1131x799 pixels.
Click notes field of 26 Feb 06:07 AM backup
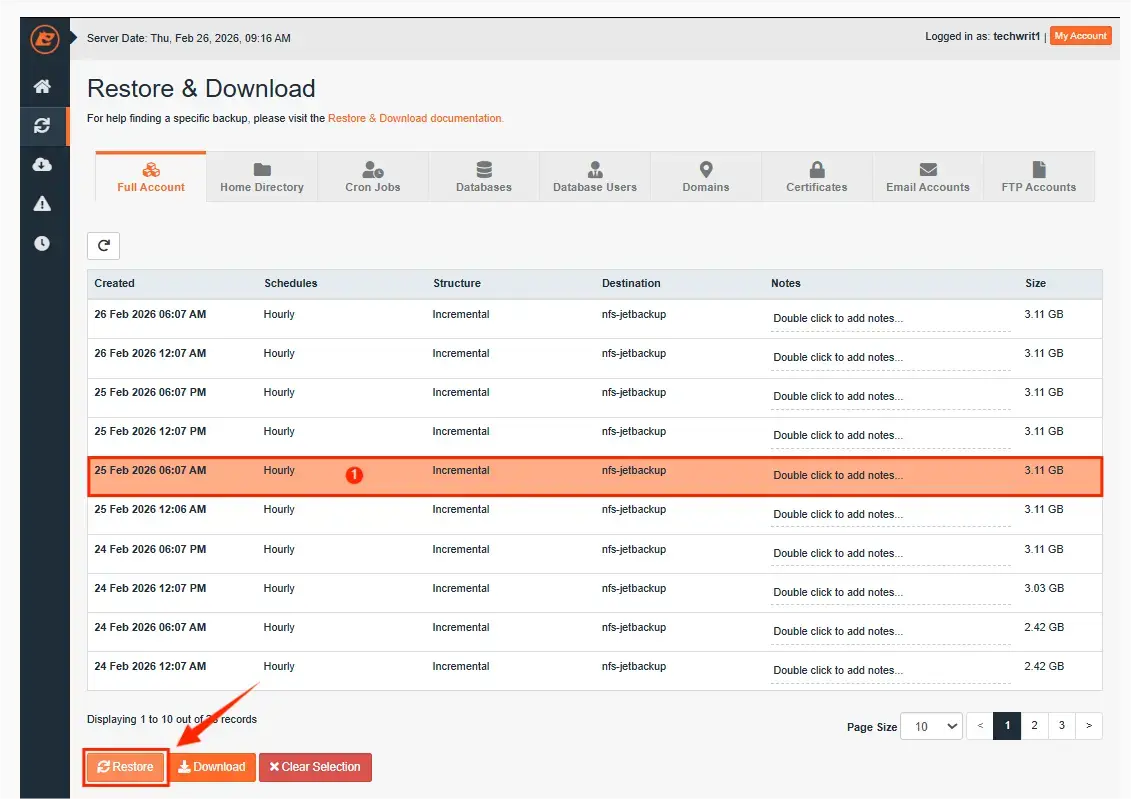coord(890,319)
